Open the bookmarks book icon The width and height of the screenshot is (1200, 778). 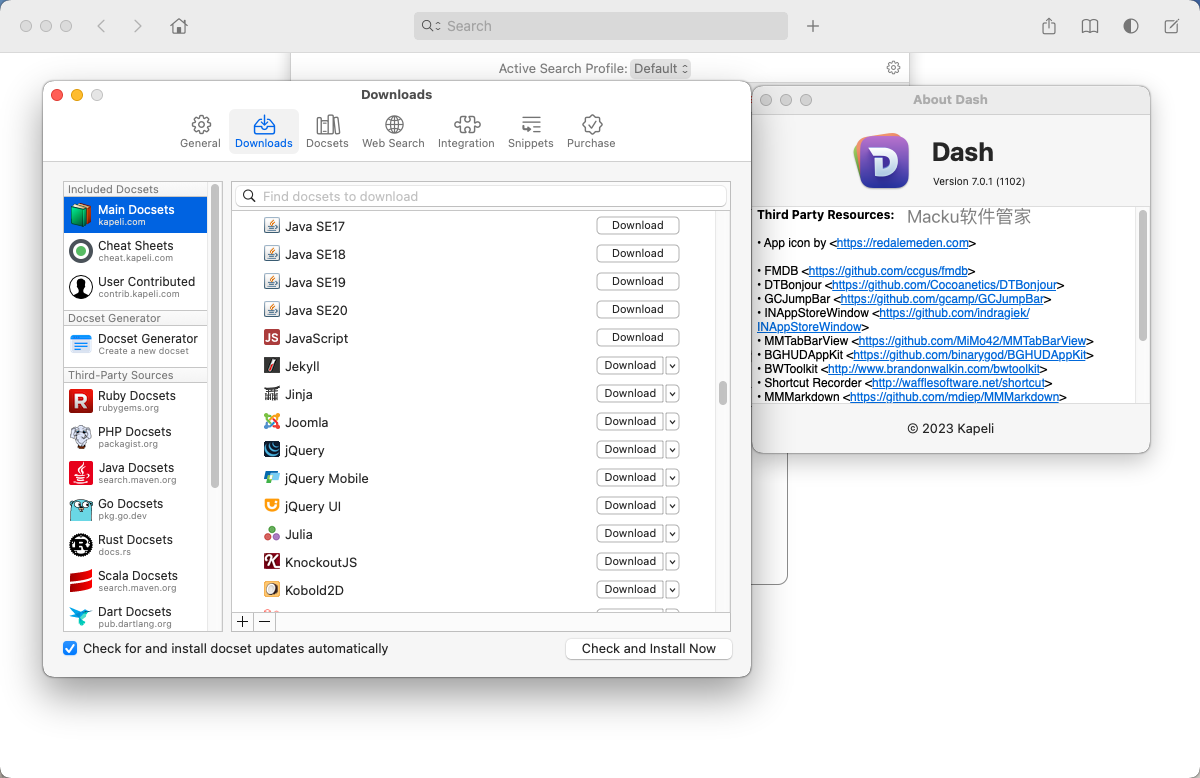pyautogui.click(x=1090, y=26)
